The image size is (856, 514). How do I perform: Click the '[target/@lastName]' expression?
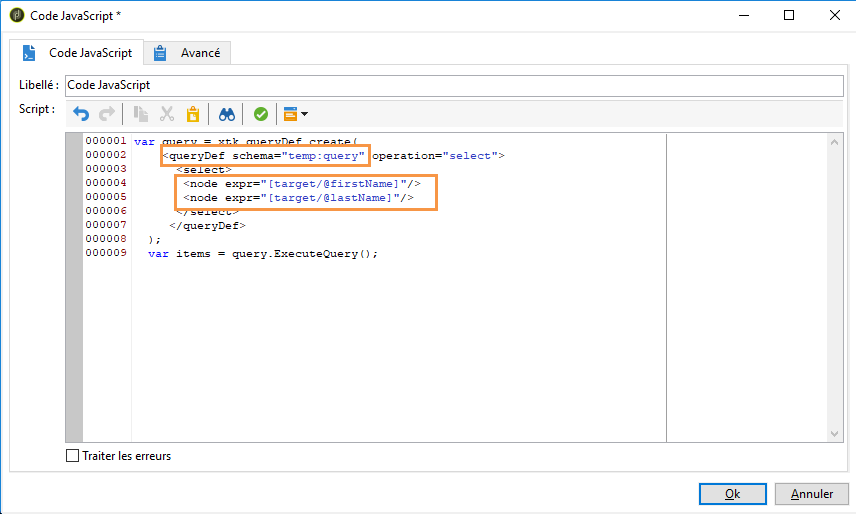(330, 198)
